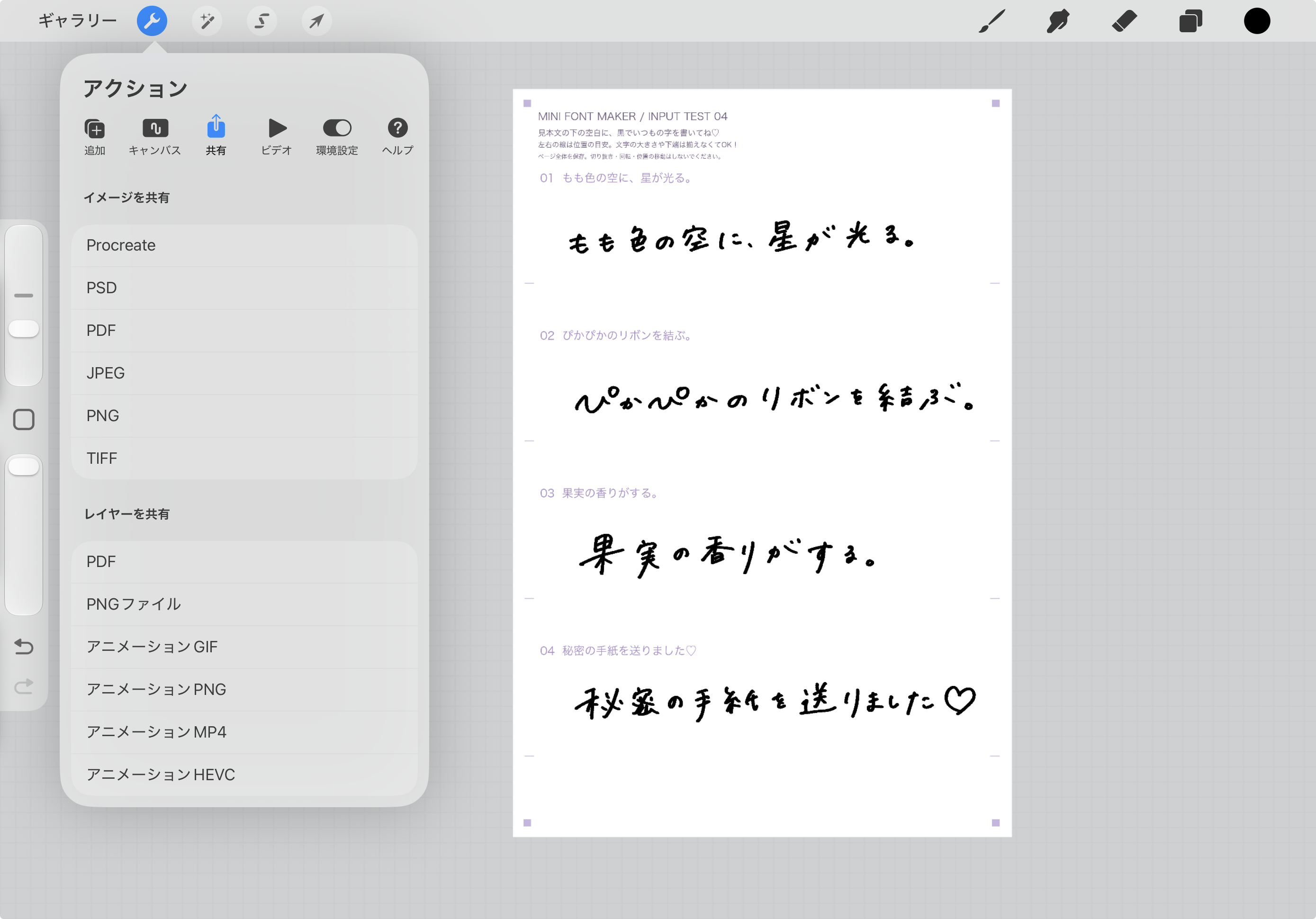Open the Layers panel
The height and width of the screenshot is (919, 1316).
coord(1190,21)
